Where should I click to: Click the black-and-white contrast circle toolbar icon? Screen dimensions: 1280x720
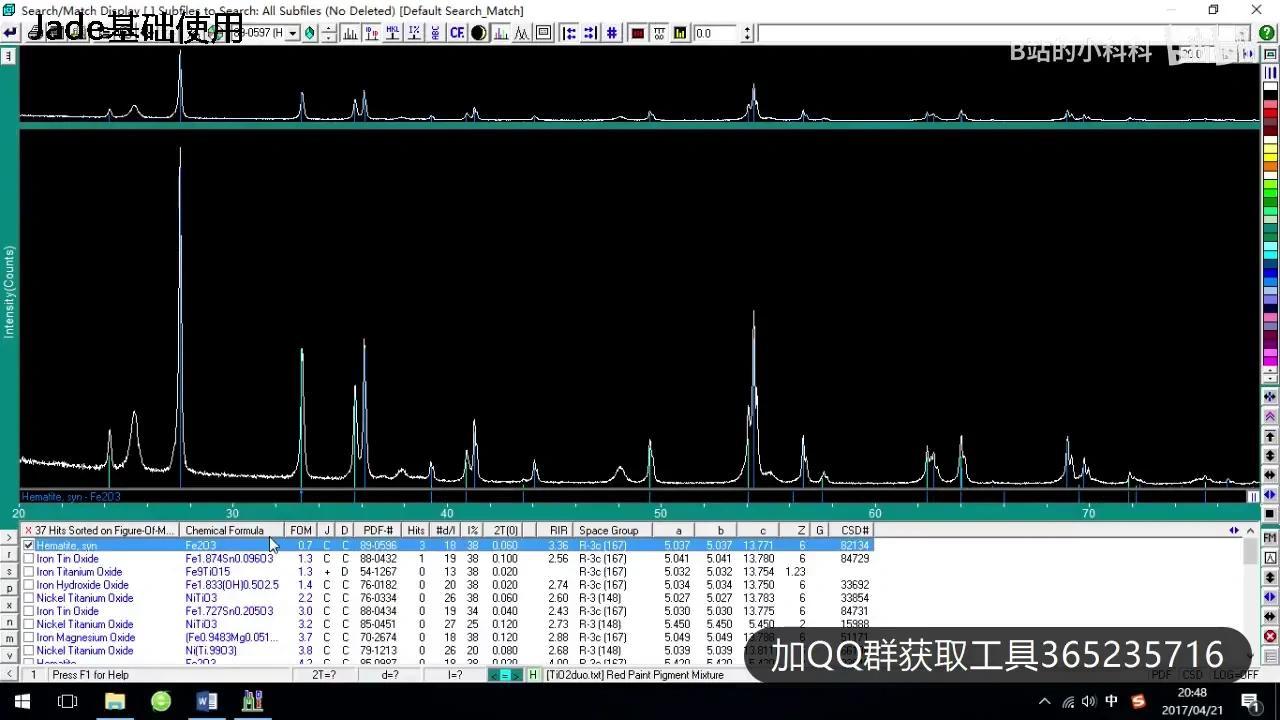coord(478,32)
